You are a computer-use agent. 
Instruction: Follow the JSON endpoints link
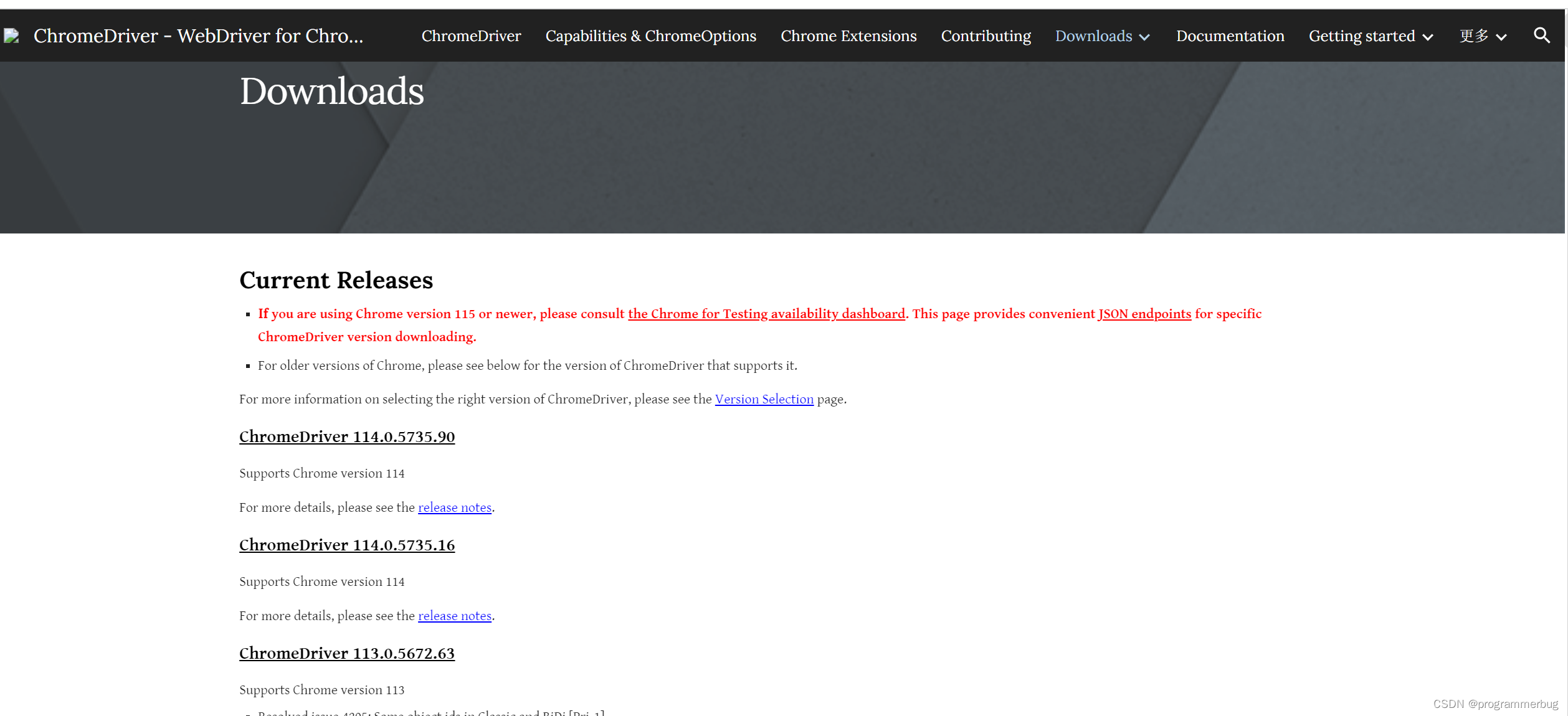(x=1144, y=314)
